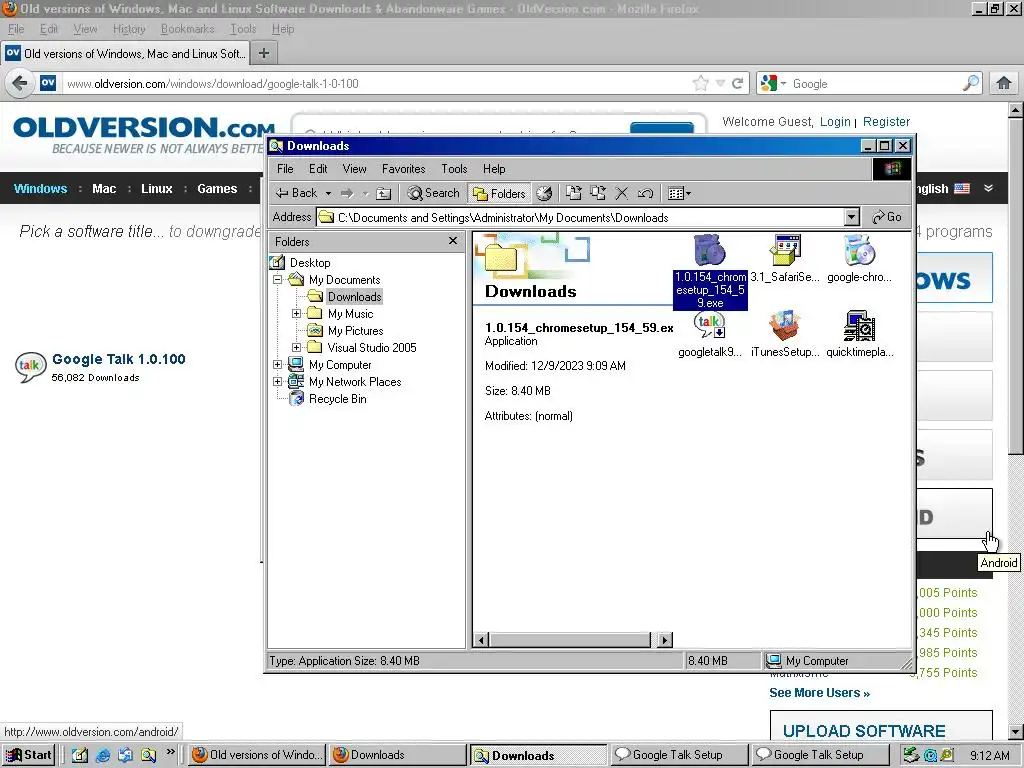
Task: Select the googletalk9... file icon
Action: tap(710, 326)
